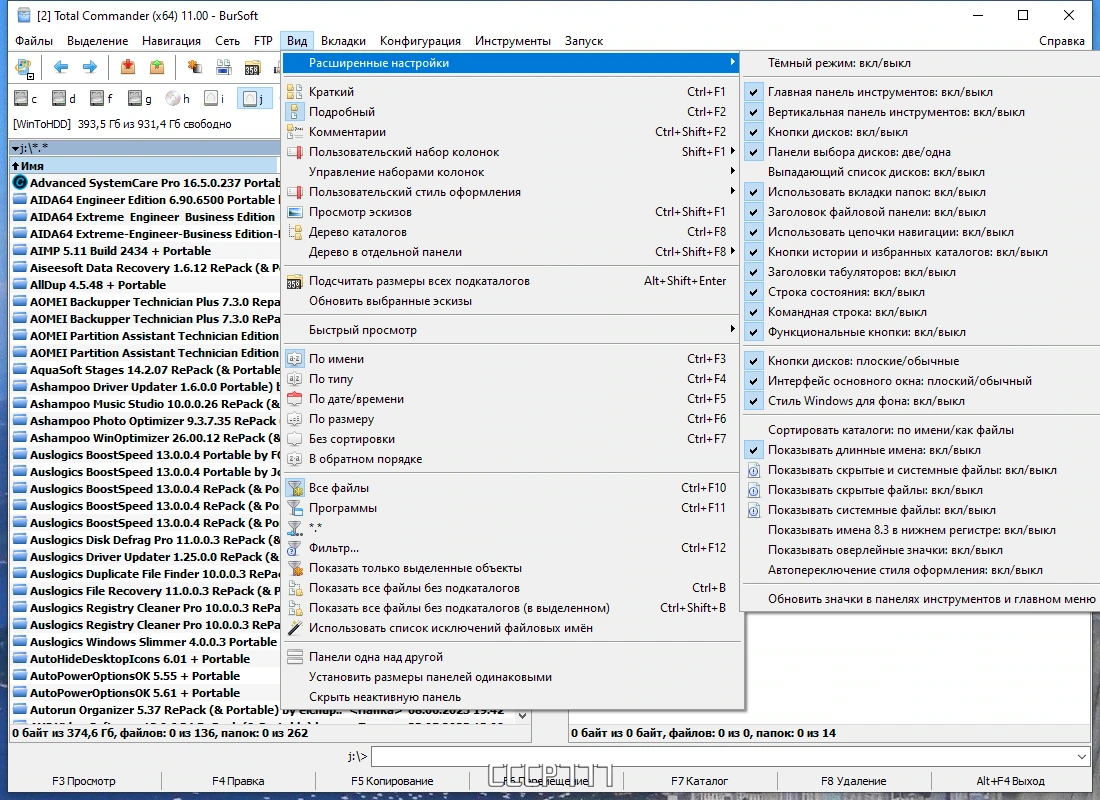Screen dimensions: 1100x800
Task: Show Все файлы filter
Action: pos(512,488)
